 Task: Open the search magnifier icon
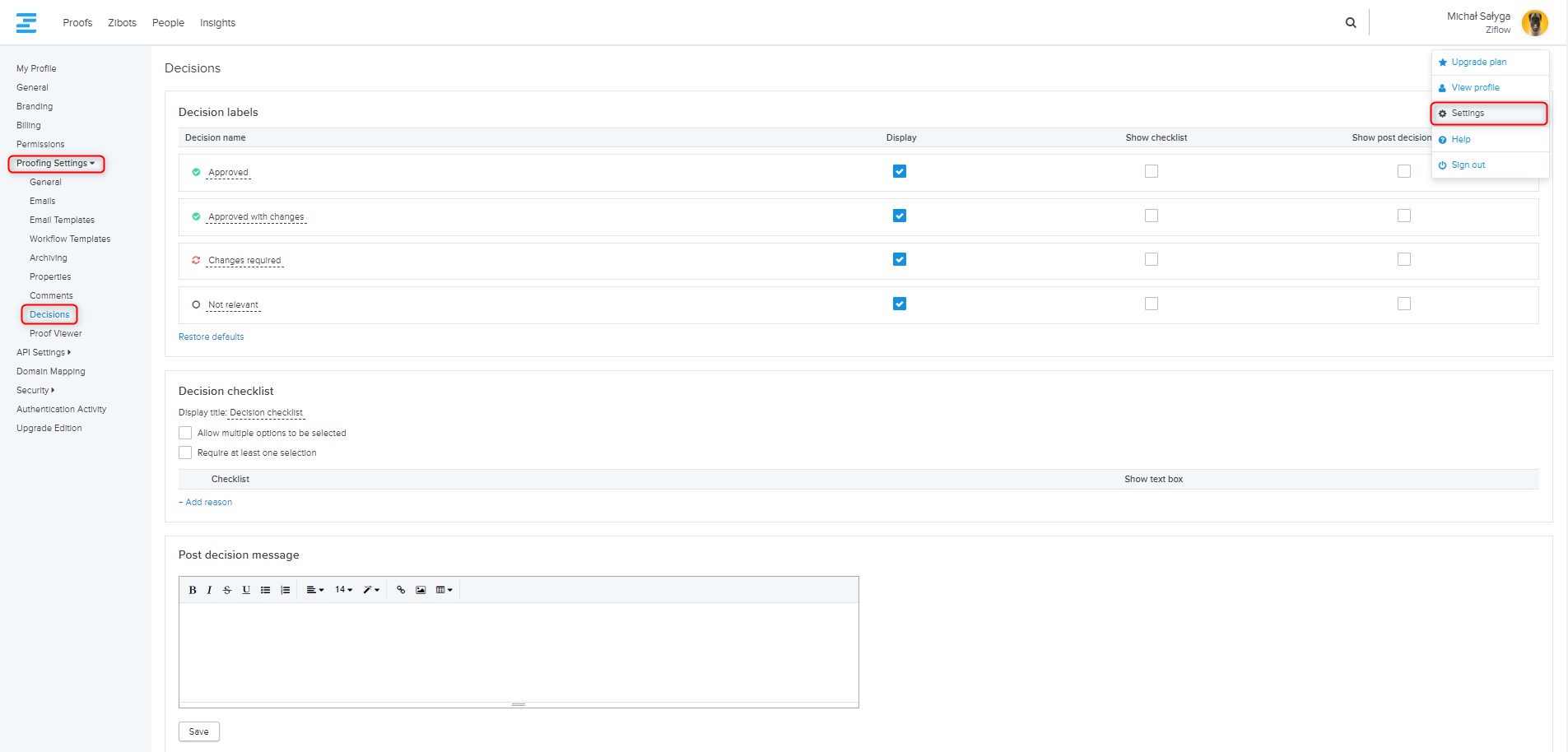1351,23
